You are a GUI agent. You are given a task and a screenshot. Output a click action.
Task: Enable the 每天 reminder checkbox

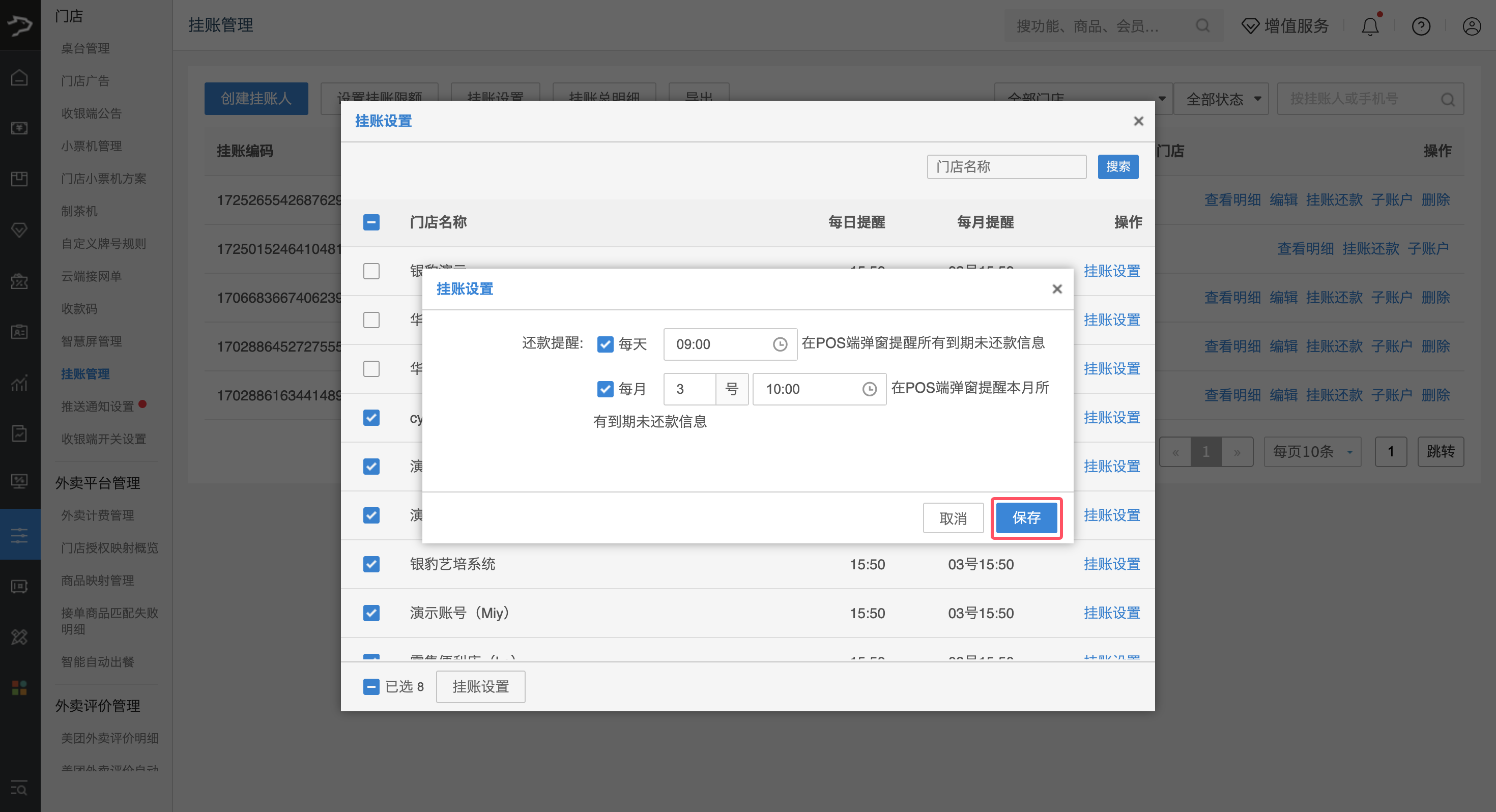(606, 344)
